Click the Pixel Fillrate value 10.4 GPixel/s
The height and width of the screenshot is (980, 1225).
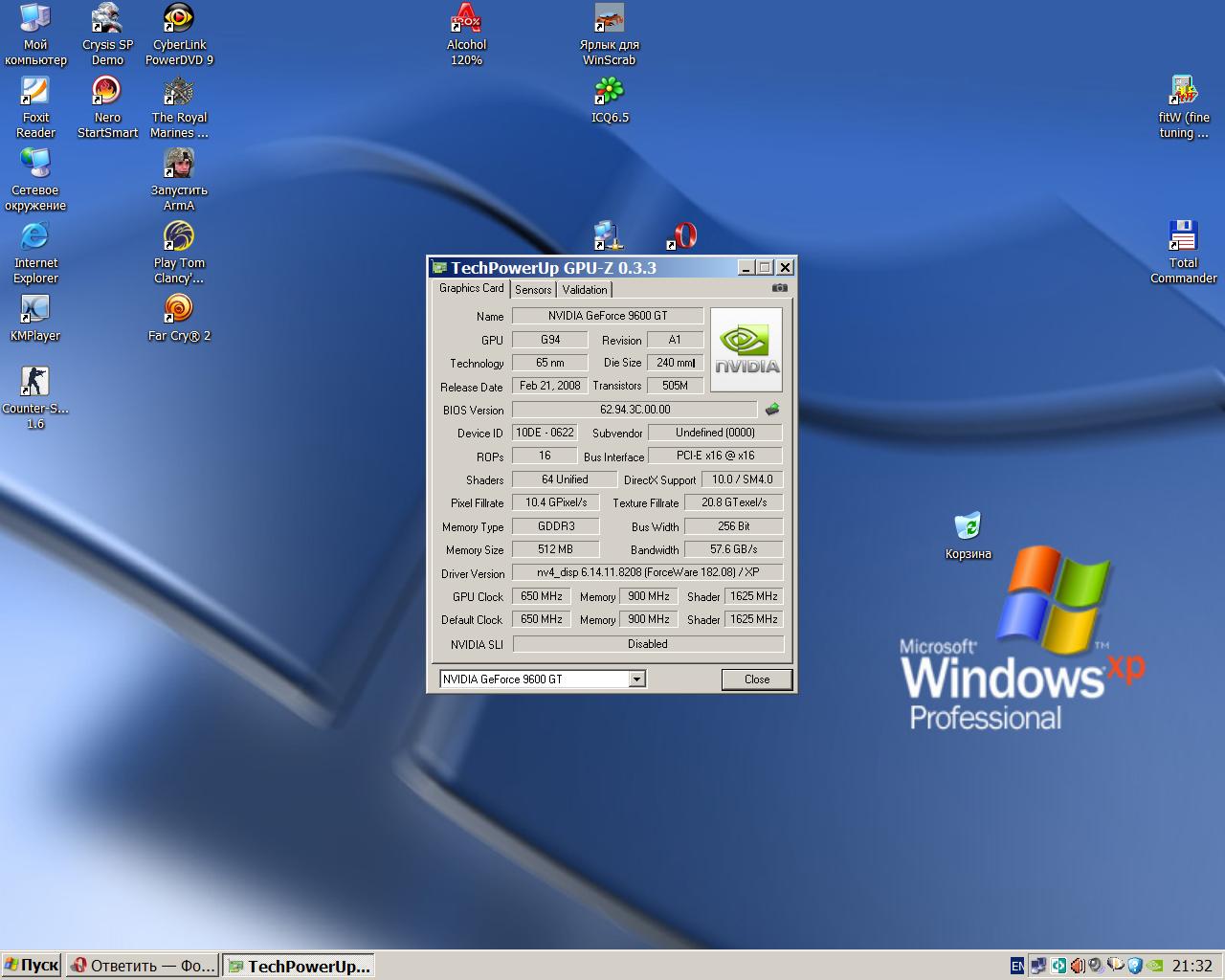coord(556,502)
